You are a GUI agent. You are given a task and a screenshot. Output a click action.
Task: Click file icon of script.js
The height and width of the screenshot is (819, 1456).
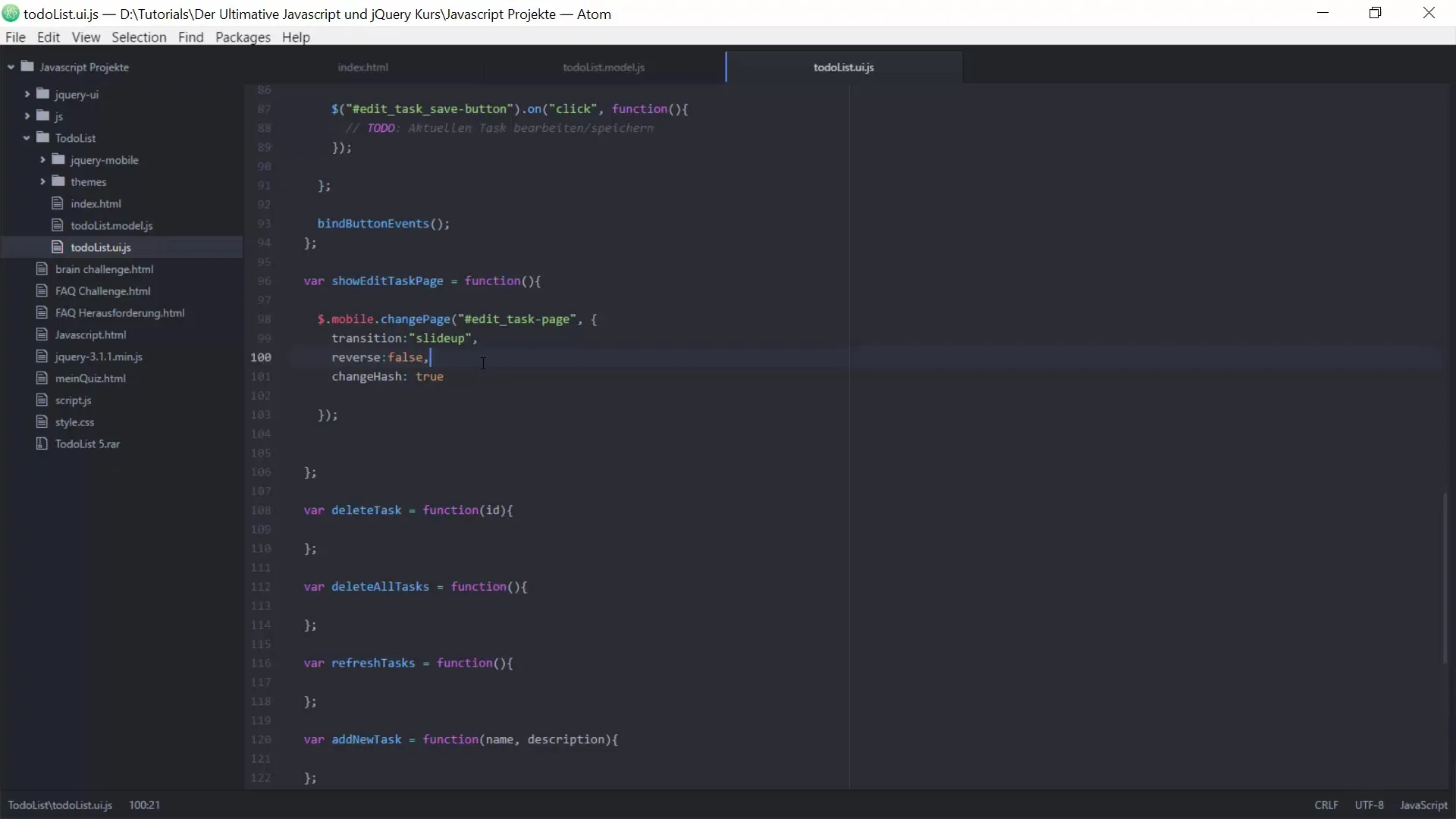coord(42,400)
